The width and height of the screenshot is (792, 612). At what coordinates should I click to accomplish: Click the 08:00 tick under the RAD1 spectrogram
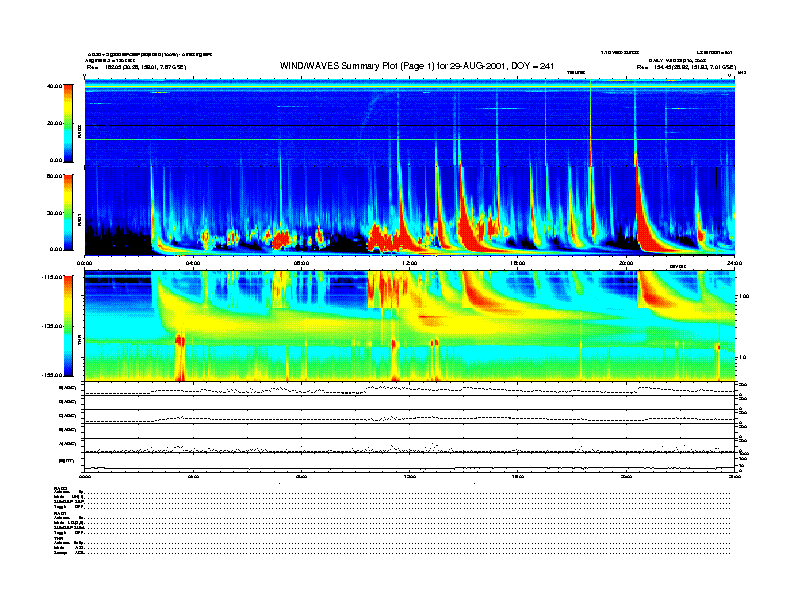point(301,263)
